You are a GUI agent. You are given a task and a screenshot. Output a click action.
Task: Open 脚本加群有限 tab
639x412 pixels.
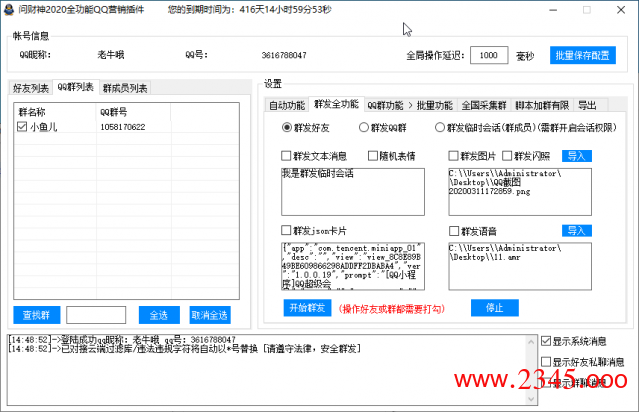coord(542,105)
